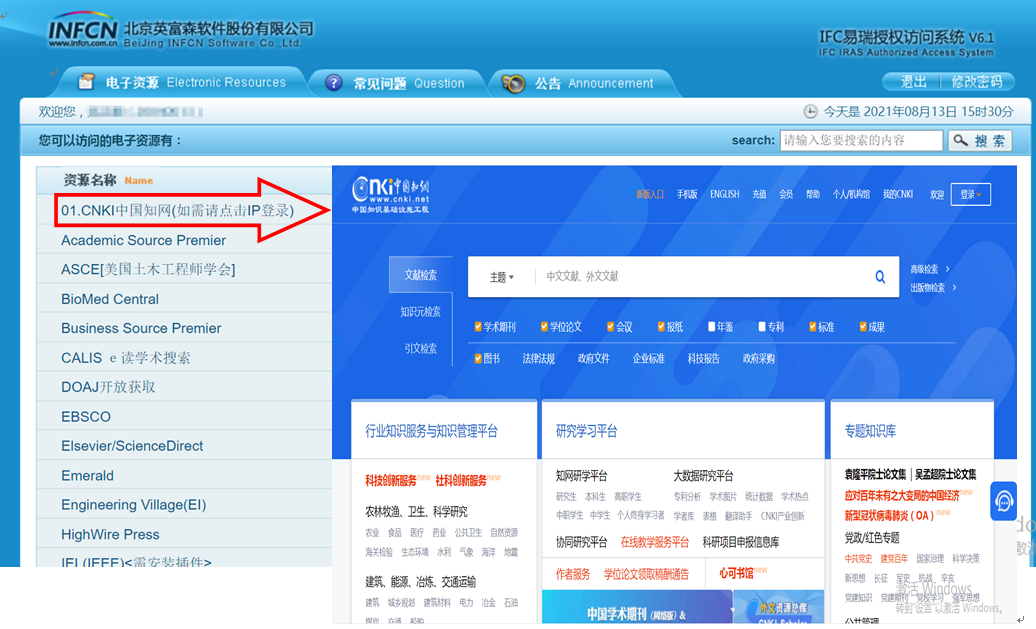This screenshot has width=1036, height=629.
Task: Click the CNKI 中国知网 logo
Action: [x=391, y=194]
